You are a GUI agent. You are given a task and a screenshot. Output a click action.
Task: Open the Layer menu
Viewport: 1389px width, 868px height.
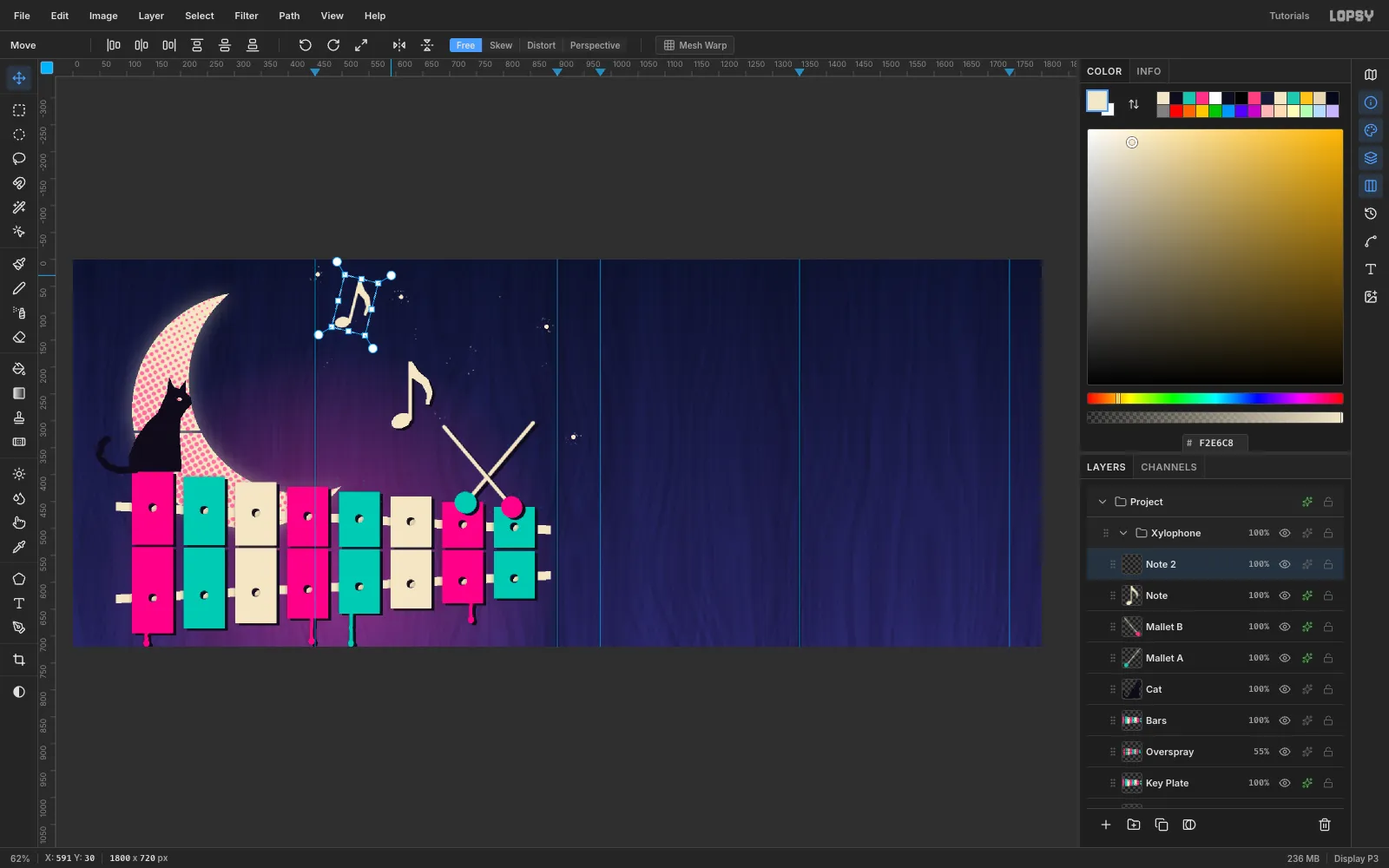tap(151, 16)
